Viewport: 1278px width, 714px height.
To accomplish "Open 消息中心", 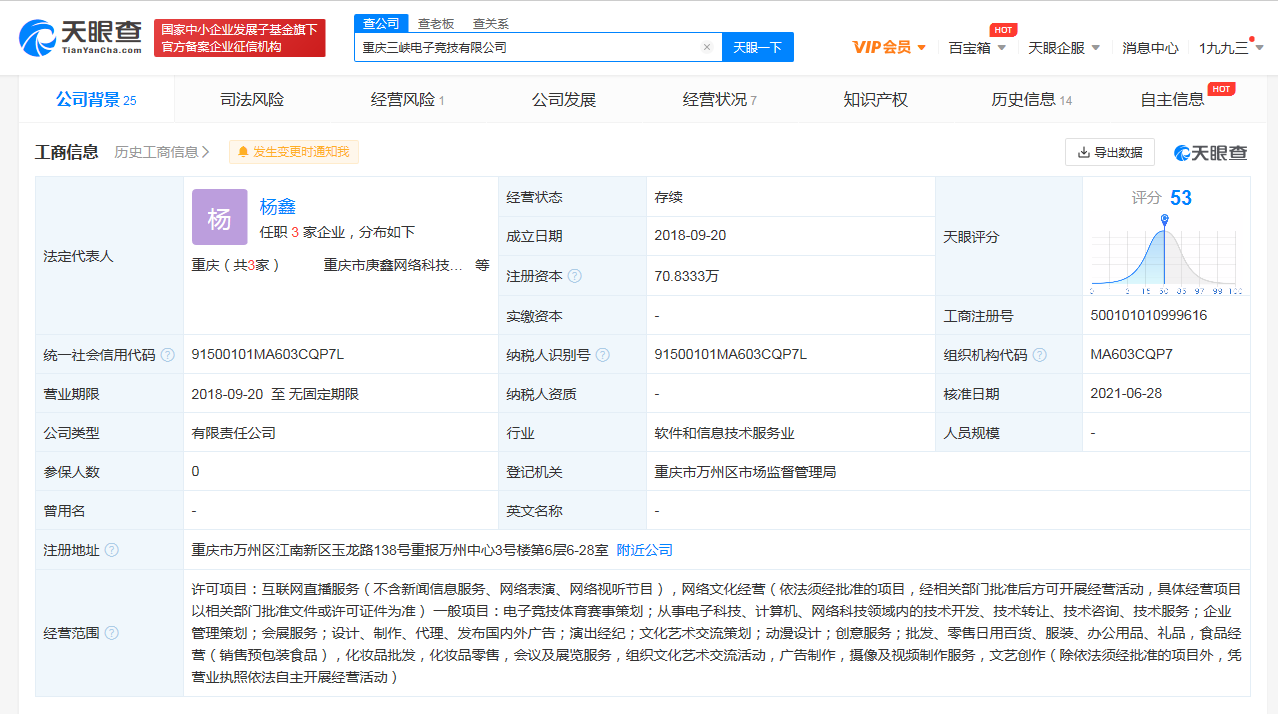I will click(x=1150, y=47).
